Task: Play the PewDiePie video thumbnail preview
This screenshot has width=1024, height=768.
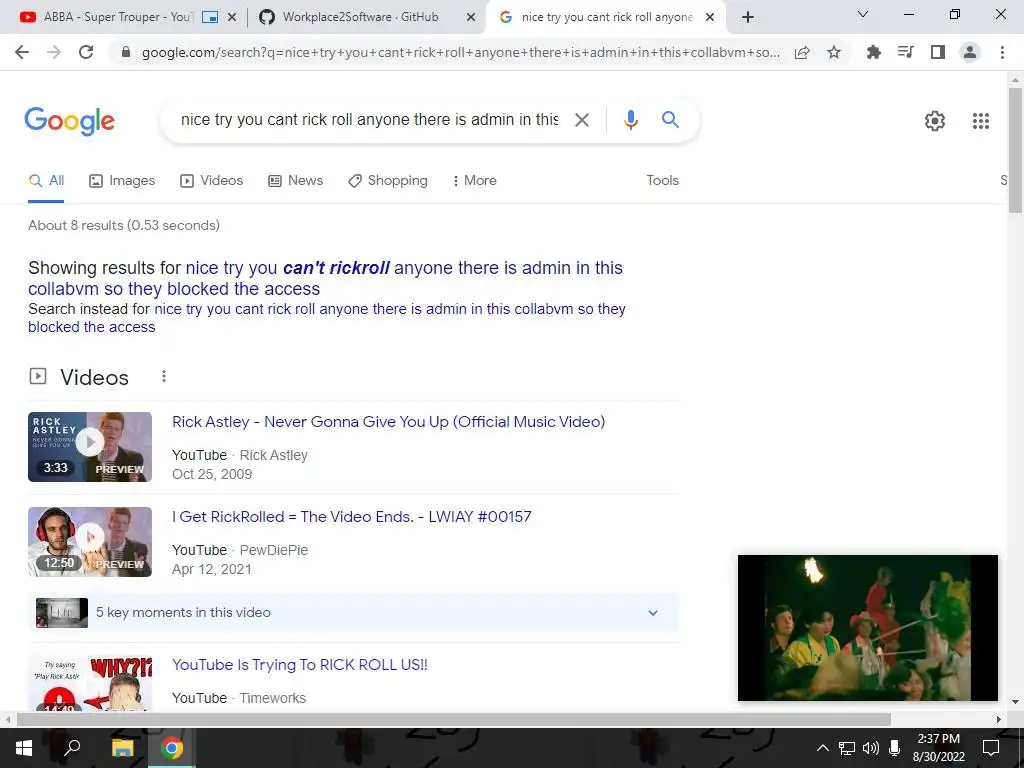Action: (90, 542)
